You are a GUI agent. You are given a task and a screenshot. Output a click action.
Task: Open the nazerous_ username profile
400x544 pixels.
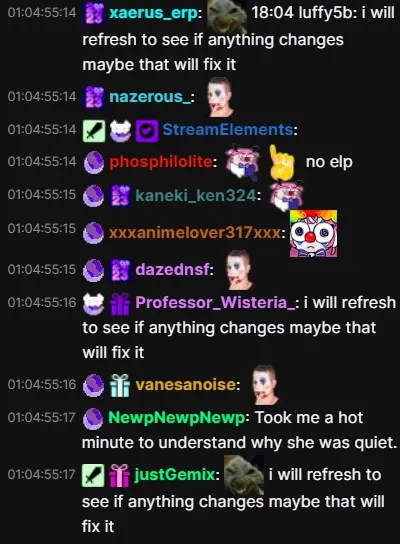pos(150,97)
